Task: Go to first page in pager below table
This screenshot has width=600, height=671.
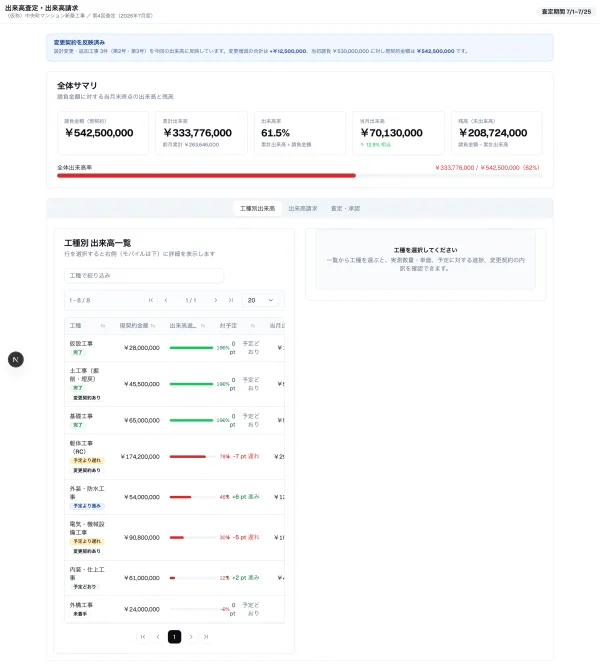Action: pyautogui.click(x=143, y=637)
